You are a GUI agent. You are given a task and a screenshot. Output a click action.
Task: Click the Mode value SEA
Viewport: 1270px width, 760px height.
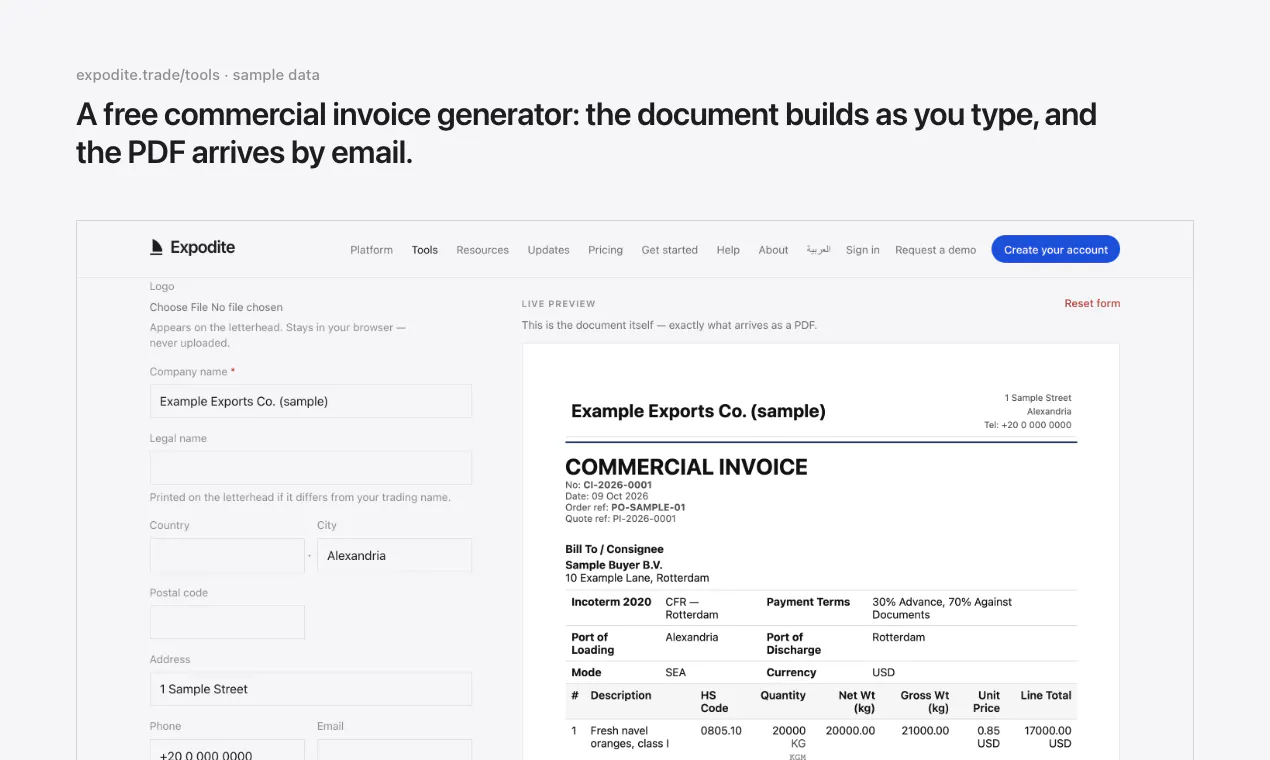[x=676, y=673]
